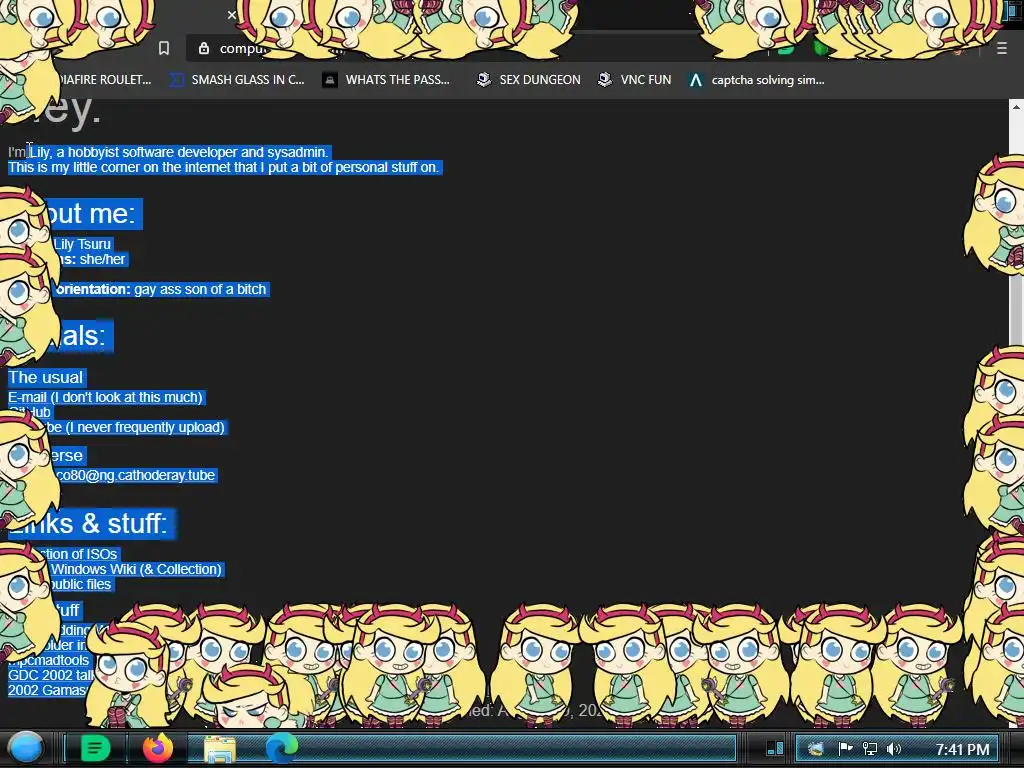Open the 'tion of ISOs' link
Image resolution: width=1024 pixels, height=768 pixels.
(78, 554)
